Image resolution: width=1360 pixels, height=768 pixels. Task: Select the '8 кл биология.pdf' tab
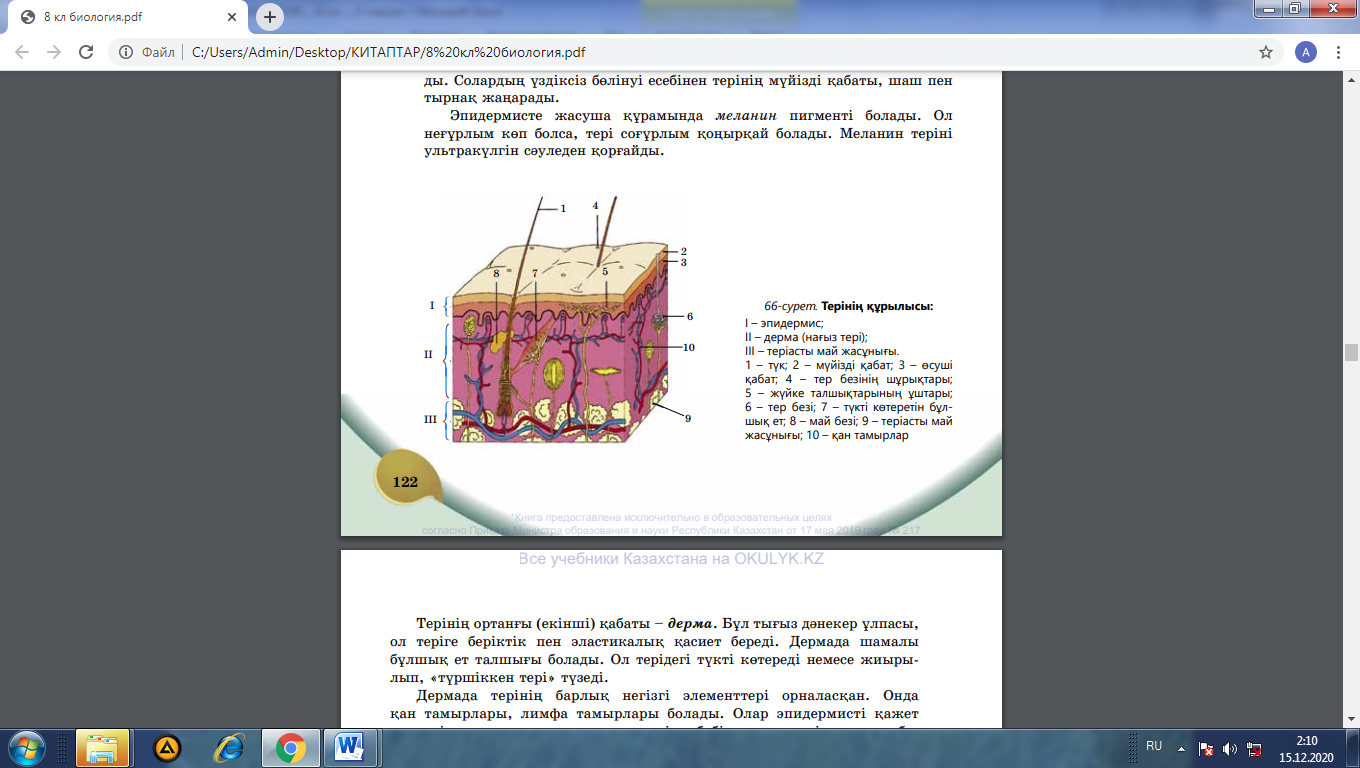click(127, 17)
